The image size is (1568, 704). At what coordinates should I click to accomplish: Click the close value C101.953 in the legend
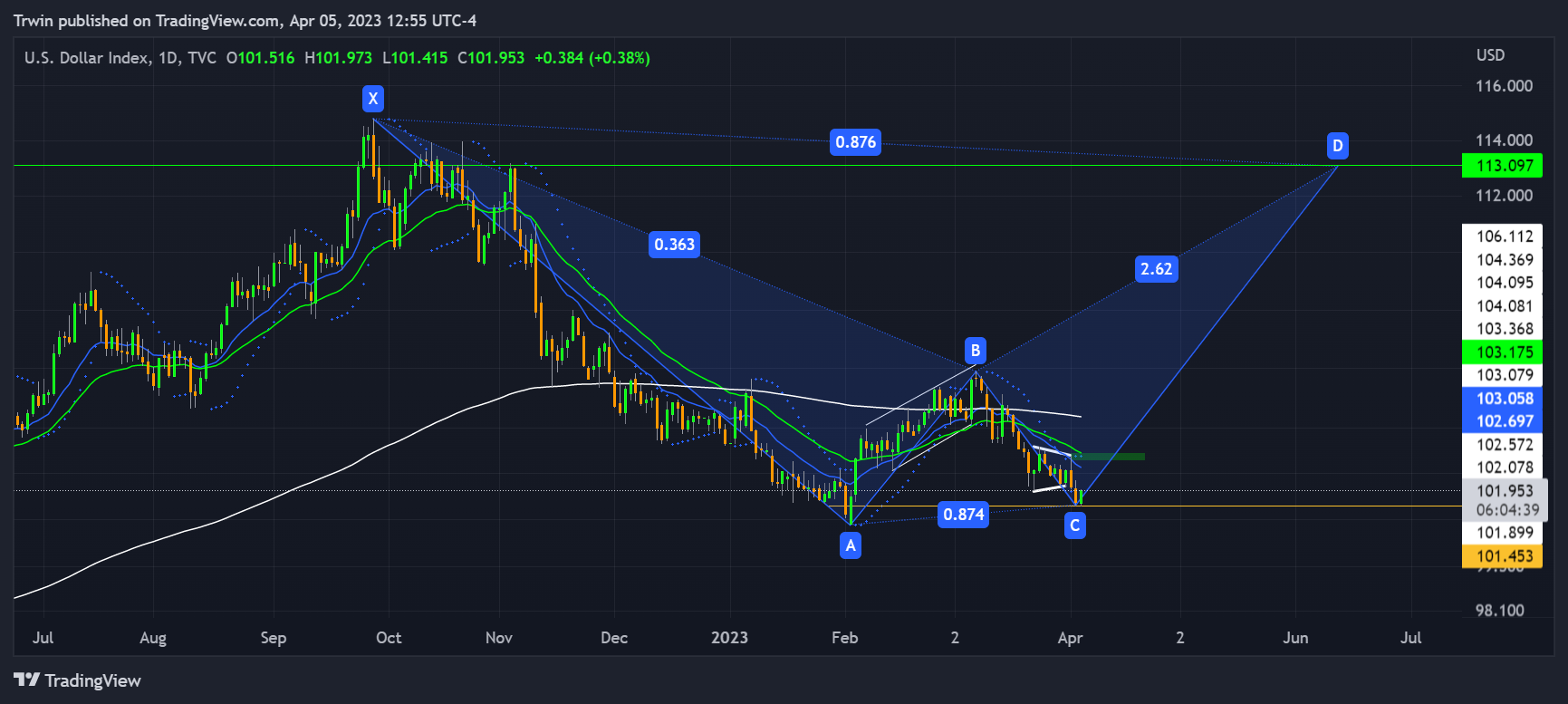tap(491, 58)
